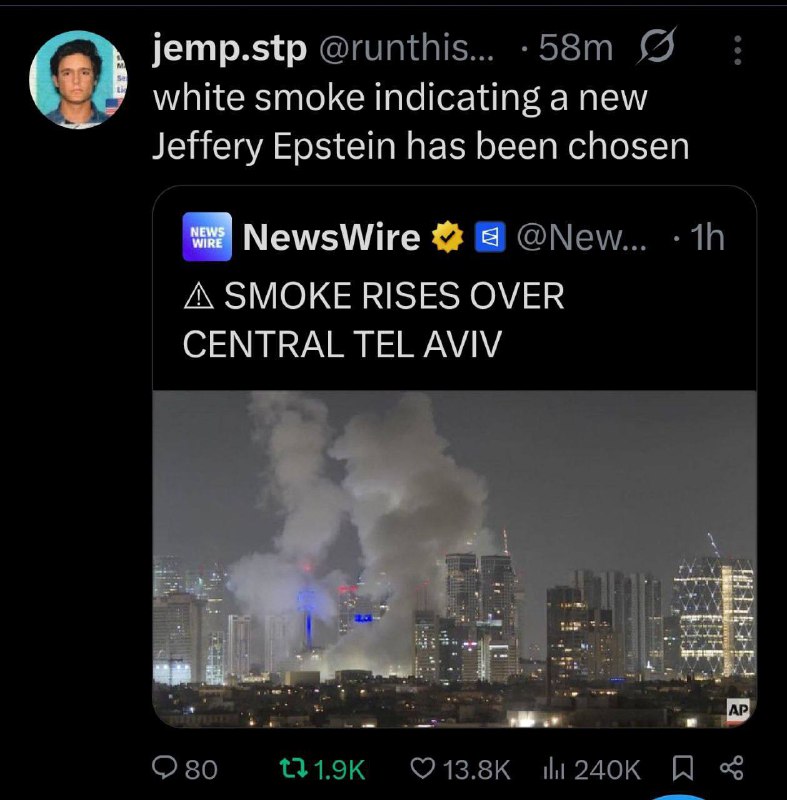The height and width of the screenshot is (800, 787).
Task: Toggle the repost icon
Action: point(293,768)
